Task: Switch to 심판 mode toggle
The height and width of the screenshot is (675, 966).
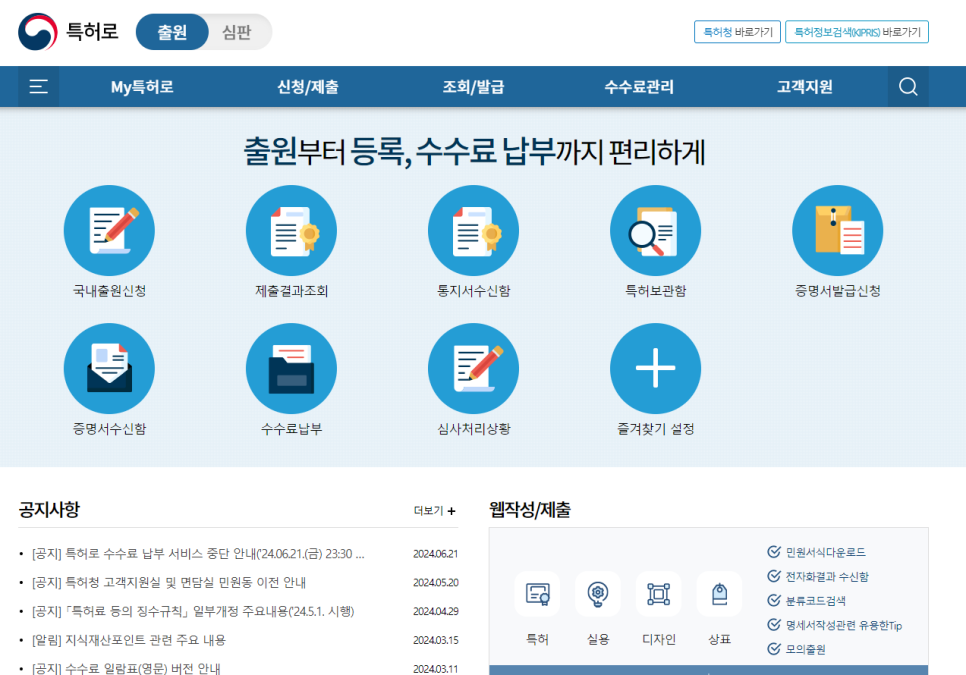Action: [237, 32]
